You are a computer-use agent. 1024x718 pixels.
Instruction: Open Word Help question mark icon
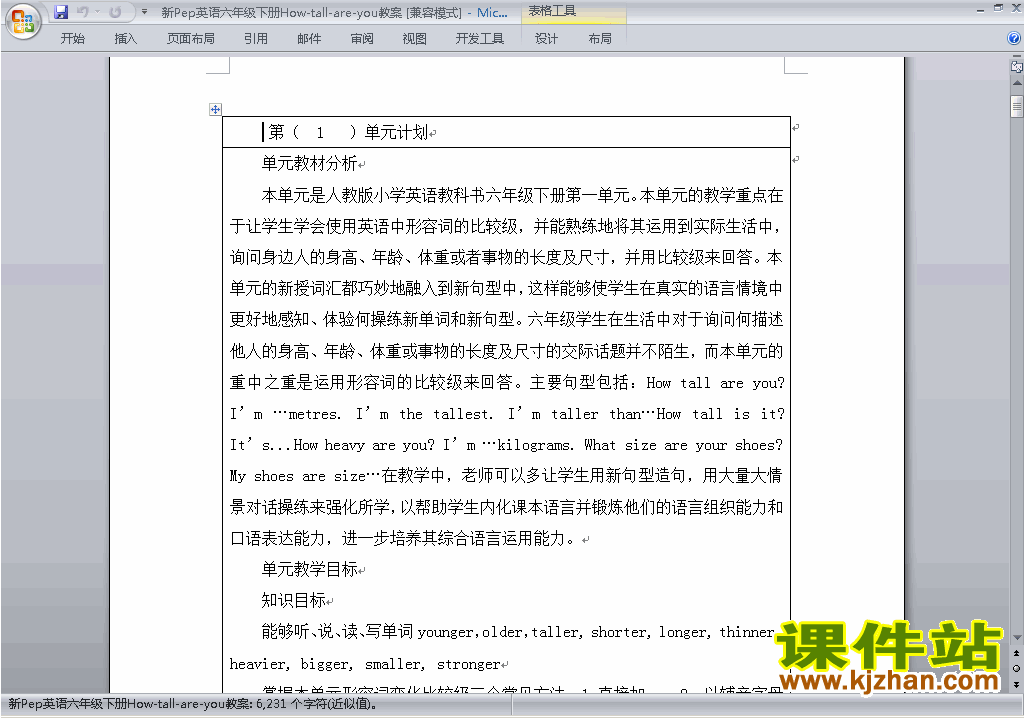pyautogui.click(x=1014, y=39)
